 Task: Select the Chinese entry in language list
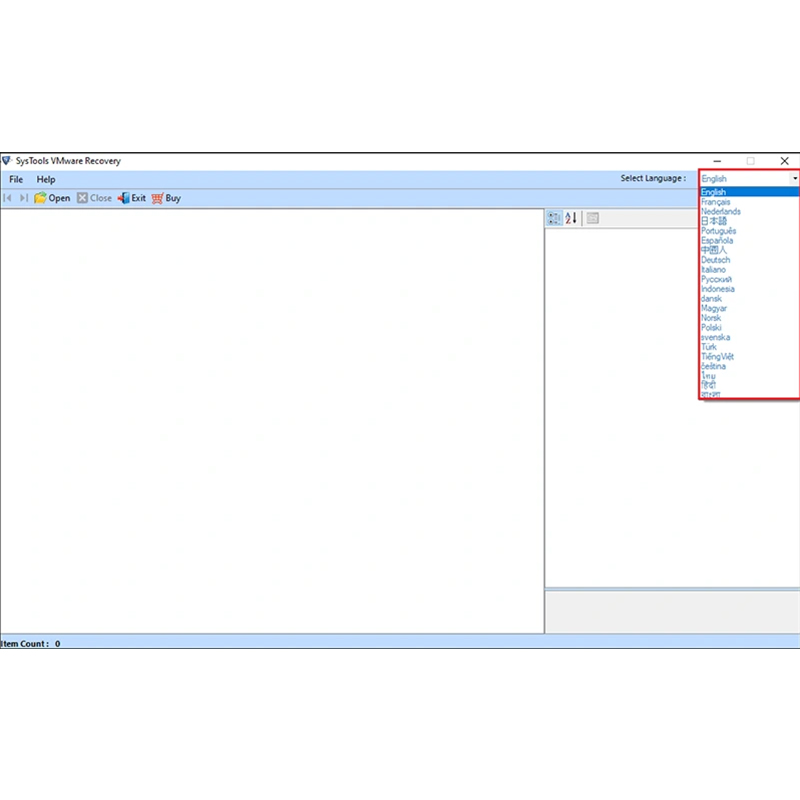(748, 250)
